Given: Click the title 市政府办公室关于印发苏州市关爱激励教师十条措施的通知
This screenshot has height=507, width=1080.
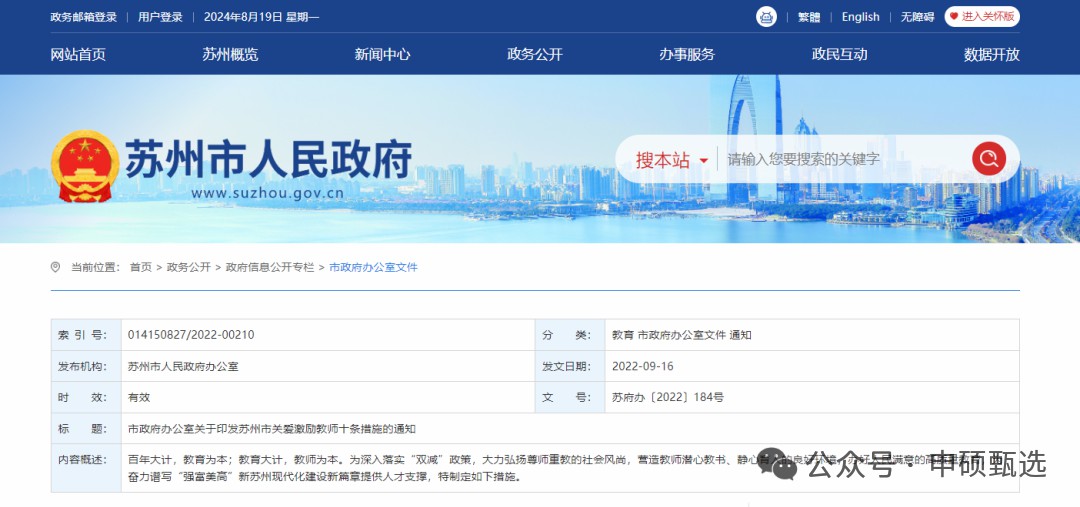Looking at the screenshot, I should (x=271, y=428).
